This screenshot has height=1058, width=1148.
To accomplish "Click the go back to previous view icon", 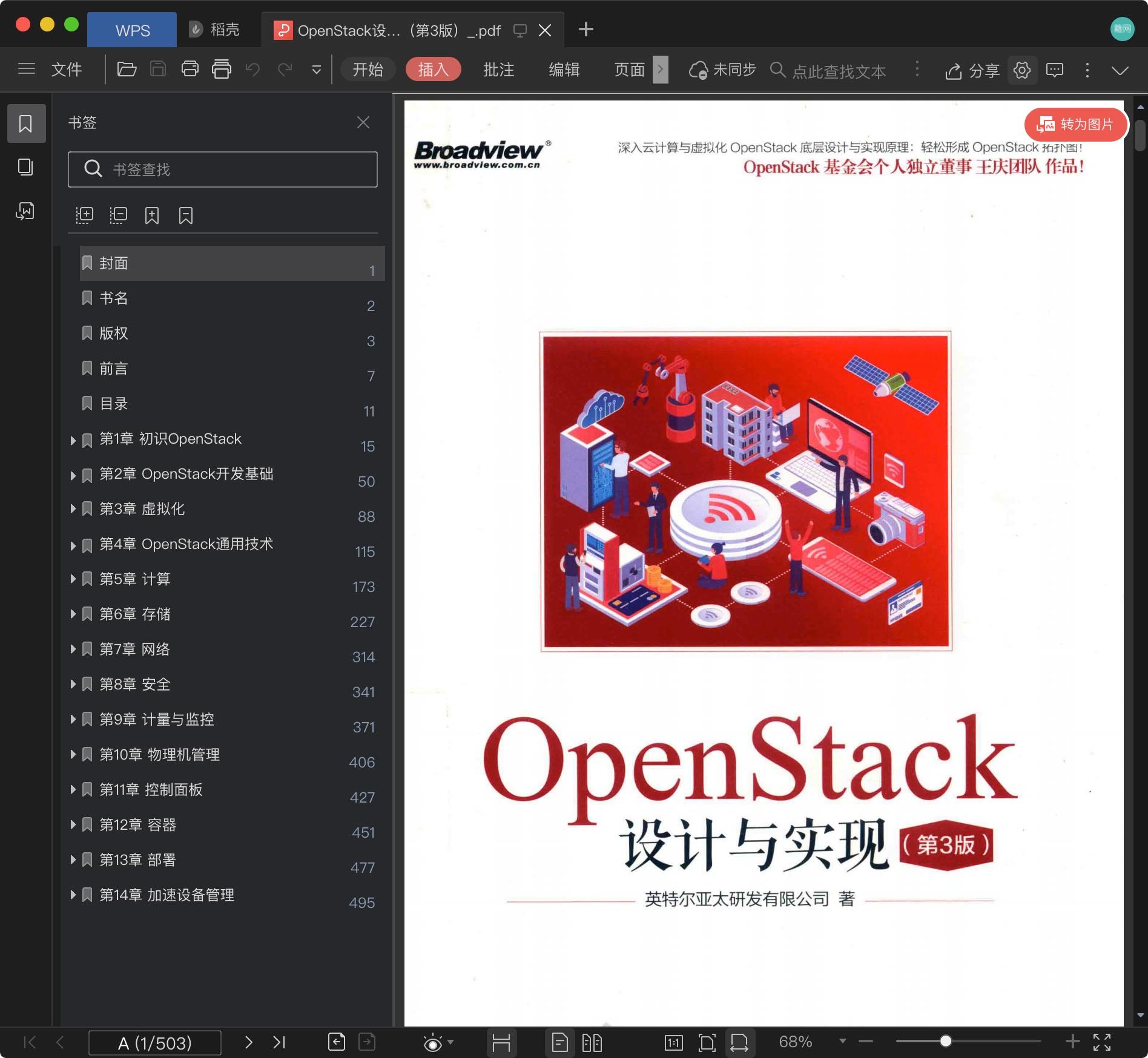I will pyautogui.click(x=337, y=1042).
